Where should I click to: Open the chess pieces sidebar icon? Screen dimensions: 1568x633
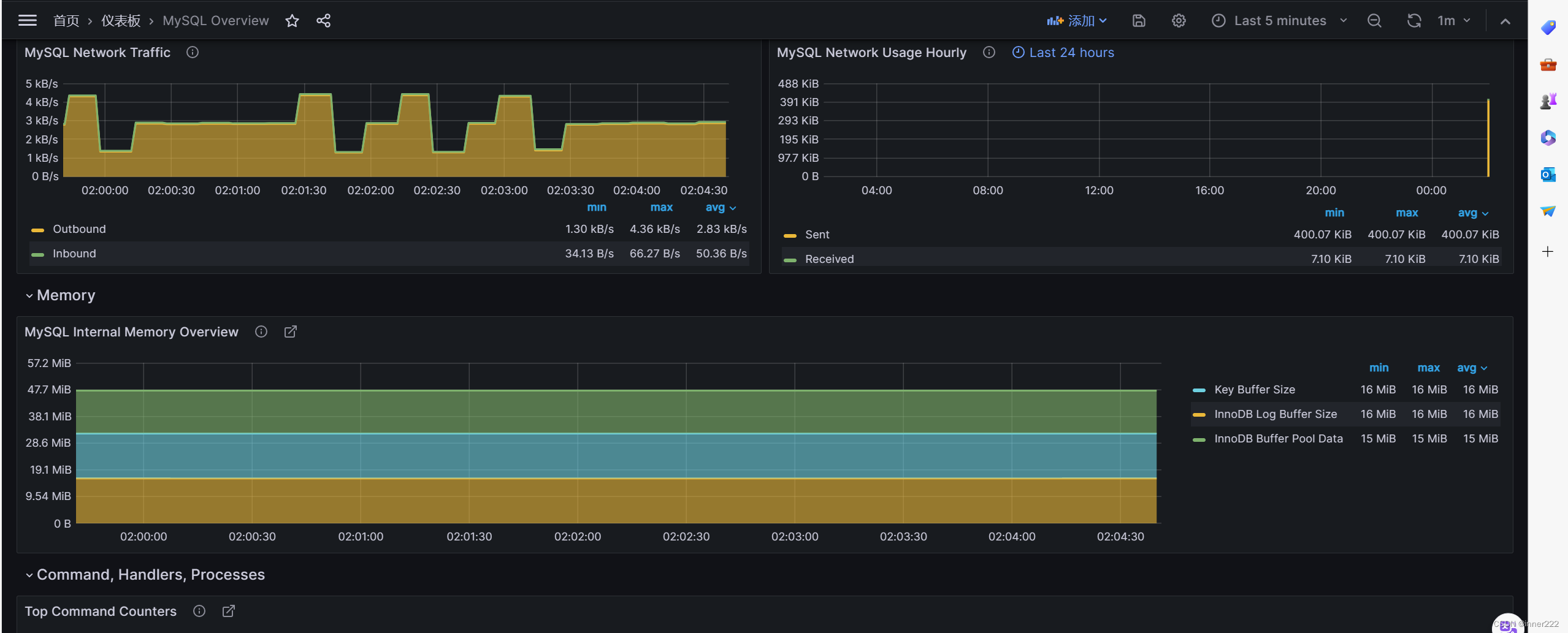[1548, 101]
